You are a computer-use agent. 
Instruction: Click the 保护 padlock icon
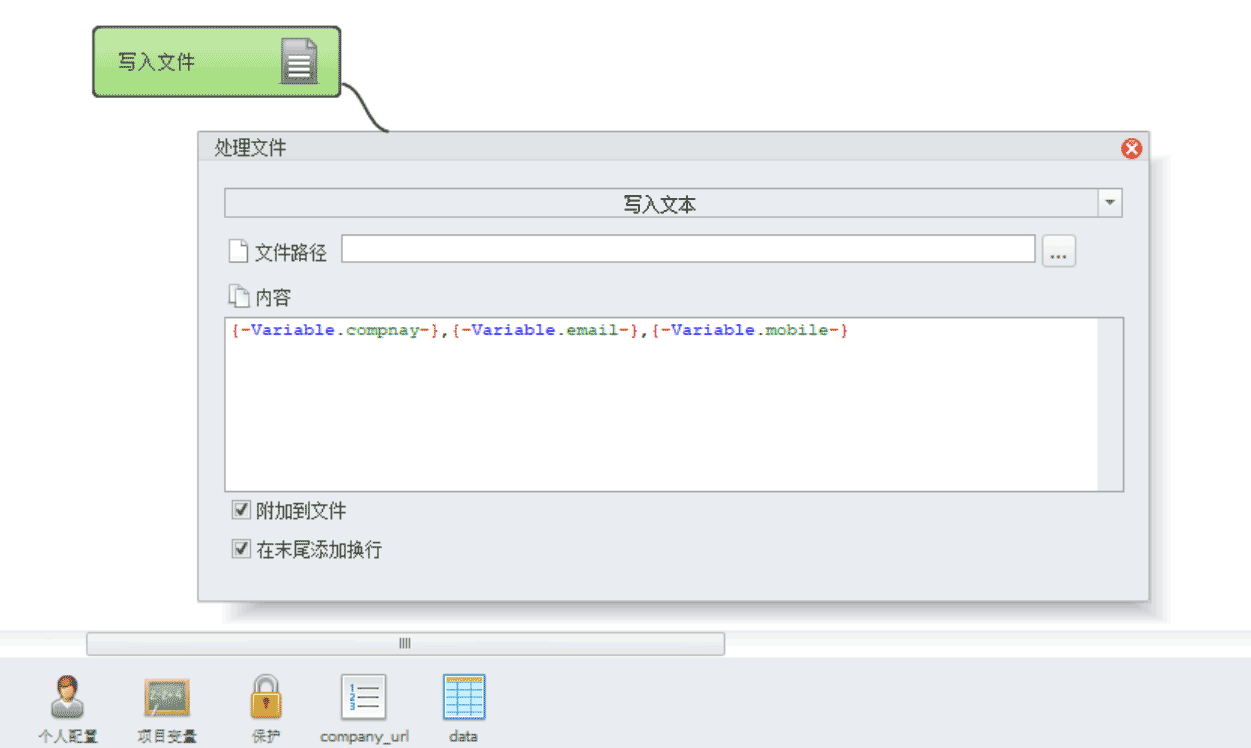(x=266, y=697)
